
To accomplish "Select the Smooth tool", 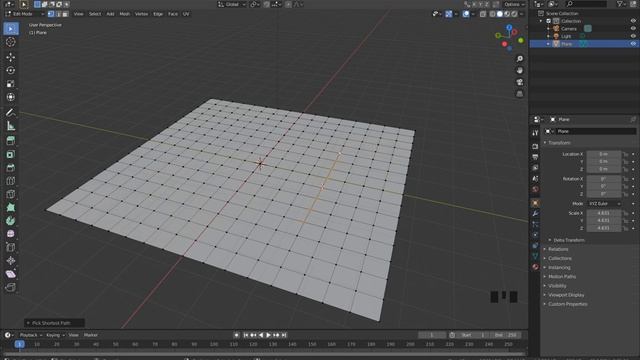I will tap(11, 234).
